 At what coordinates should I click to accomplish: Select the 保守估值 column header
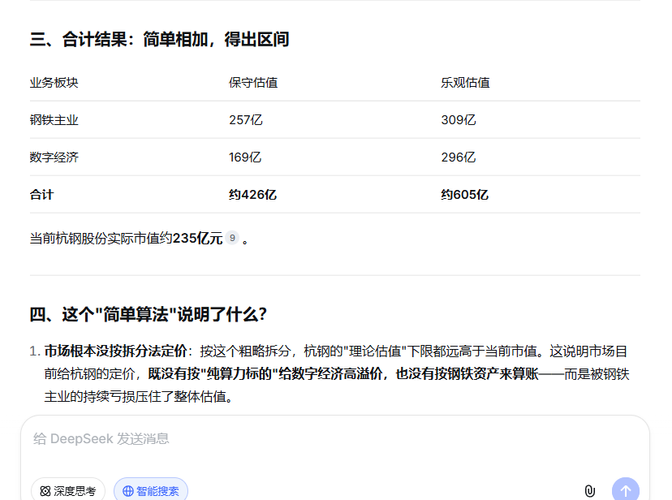coord(253,83)
